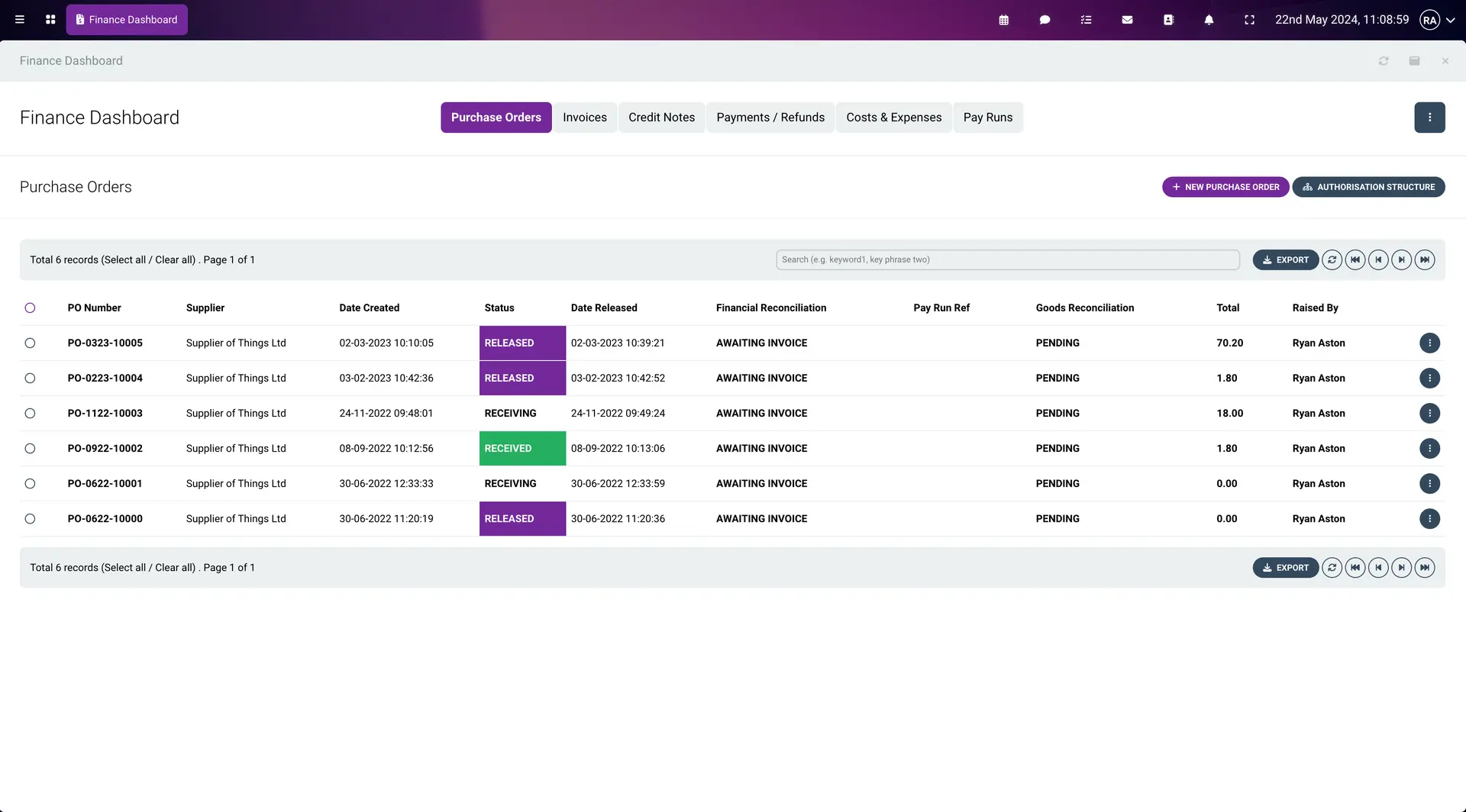
Task: Refresh the table using top refresh icon
Action: (x=1332, y=259)
